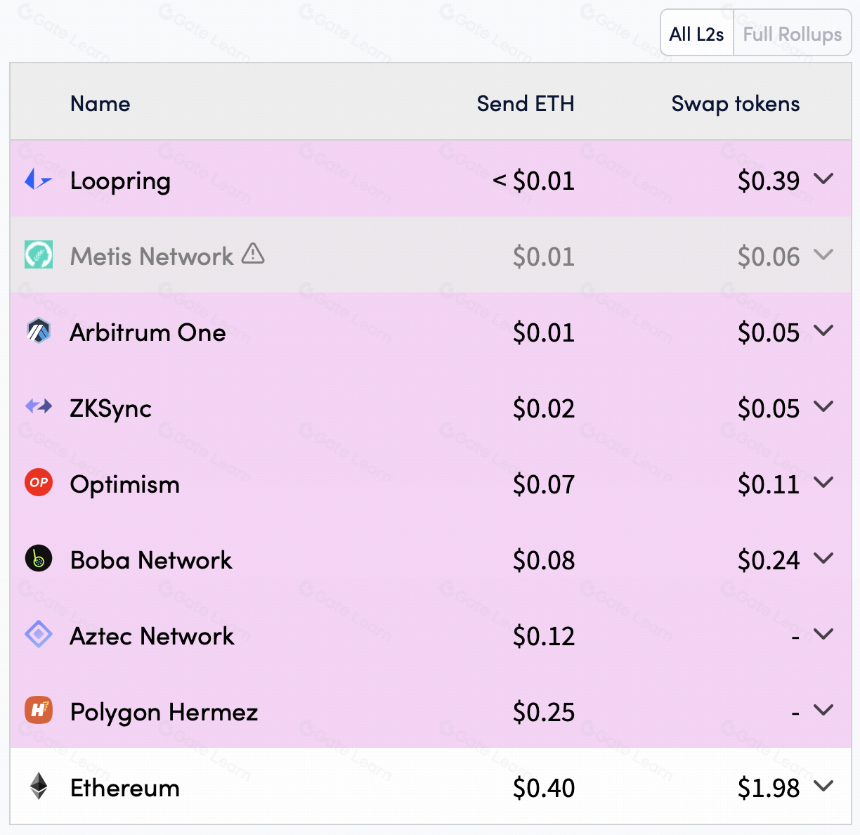Expand the Arbitrum One row details
860x835 pixels.
click(x=824, y=330)
